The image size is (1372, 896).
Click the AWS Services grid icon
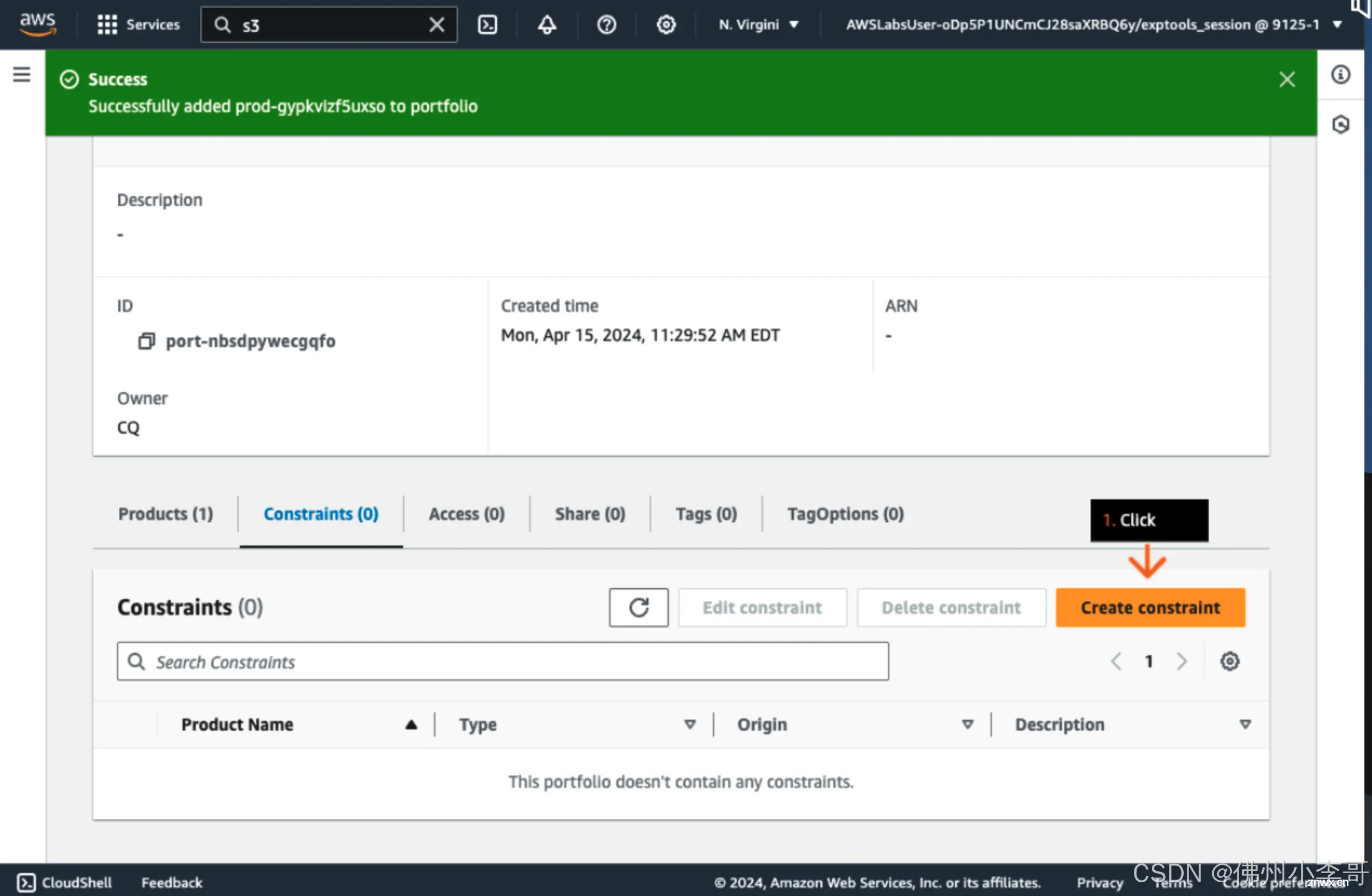click(106, 24)
